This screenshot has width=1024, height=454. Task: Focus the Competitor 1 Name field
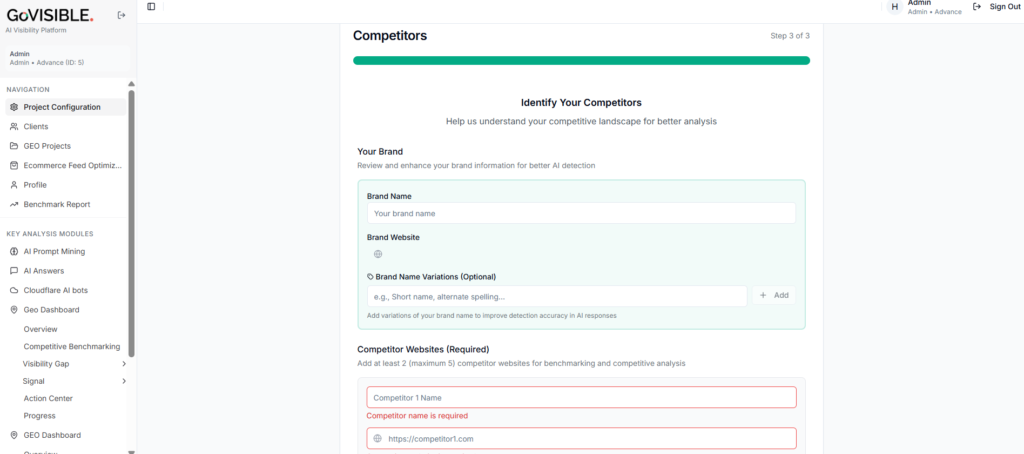point(581,397)
